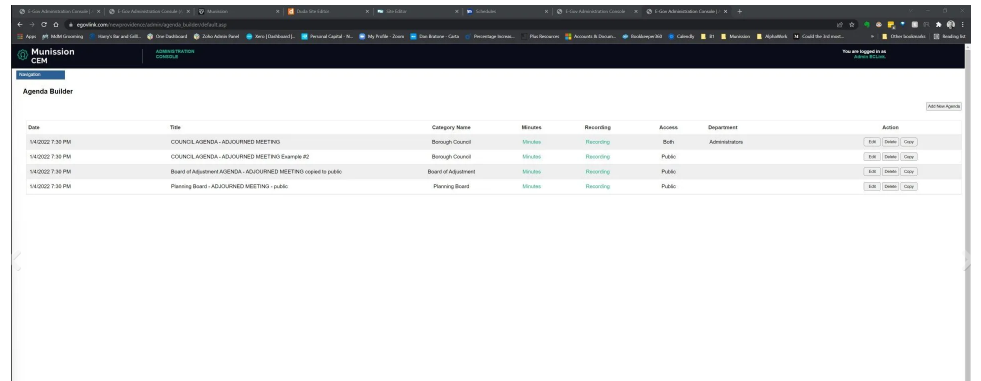Open the Chrome three-dot menu
Viewport: 981px width, 381px height.
(x=962, y=24)
